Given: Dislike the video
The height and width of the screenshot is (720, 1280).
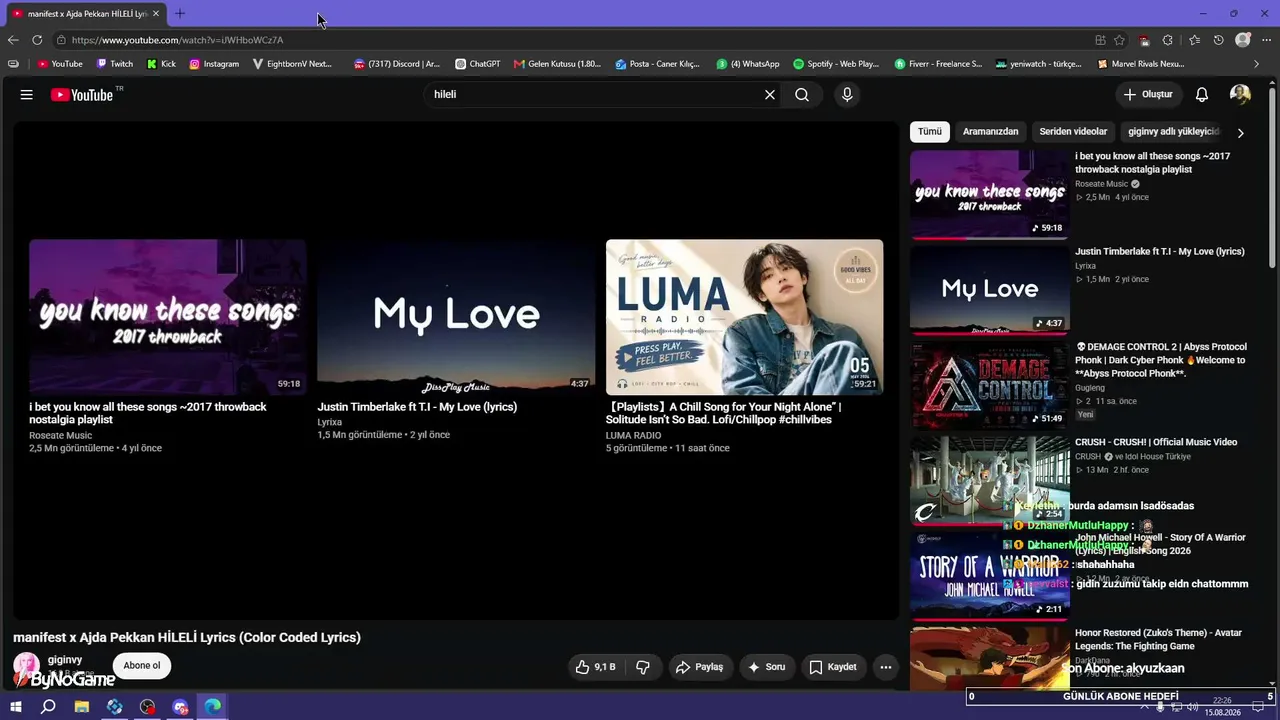Looking at the screenshot, I should tap(643, 667).
